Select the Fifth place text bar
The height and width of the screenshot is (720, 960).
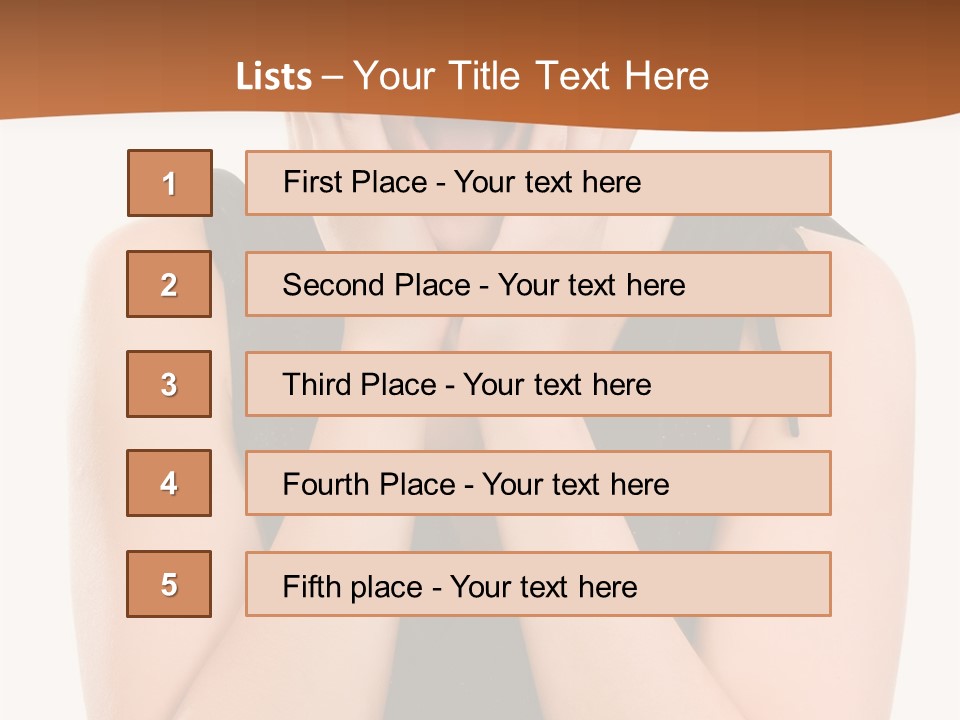click(x=538, y=584)
